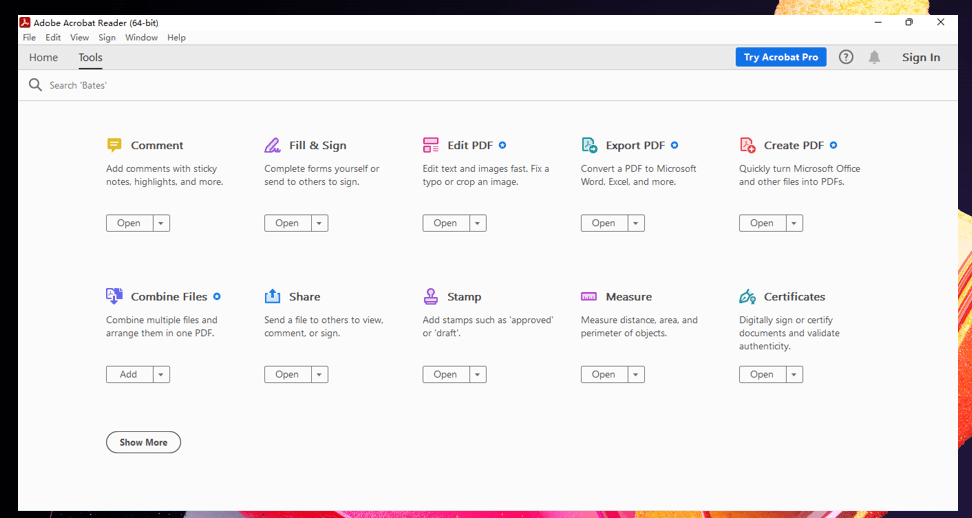Click the Stamp heading text

click(464, 296)
